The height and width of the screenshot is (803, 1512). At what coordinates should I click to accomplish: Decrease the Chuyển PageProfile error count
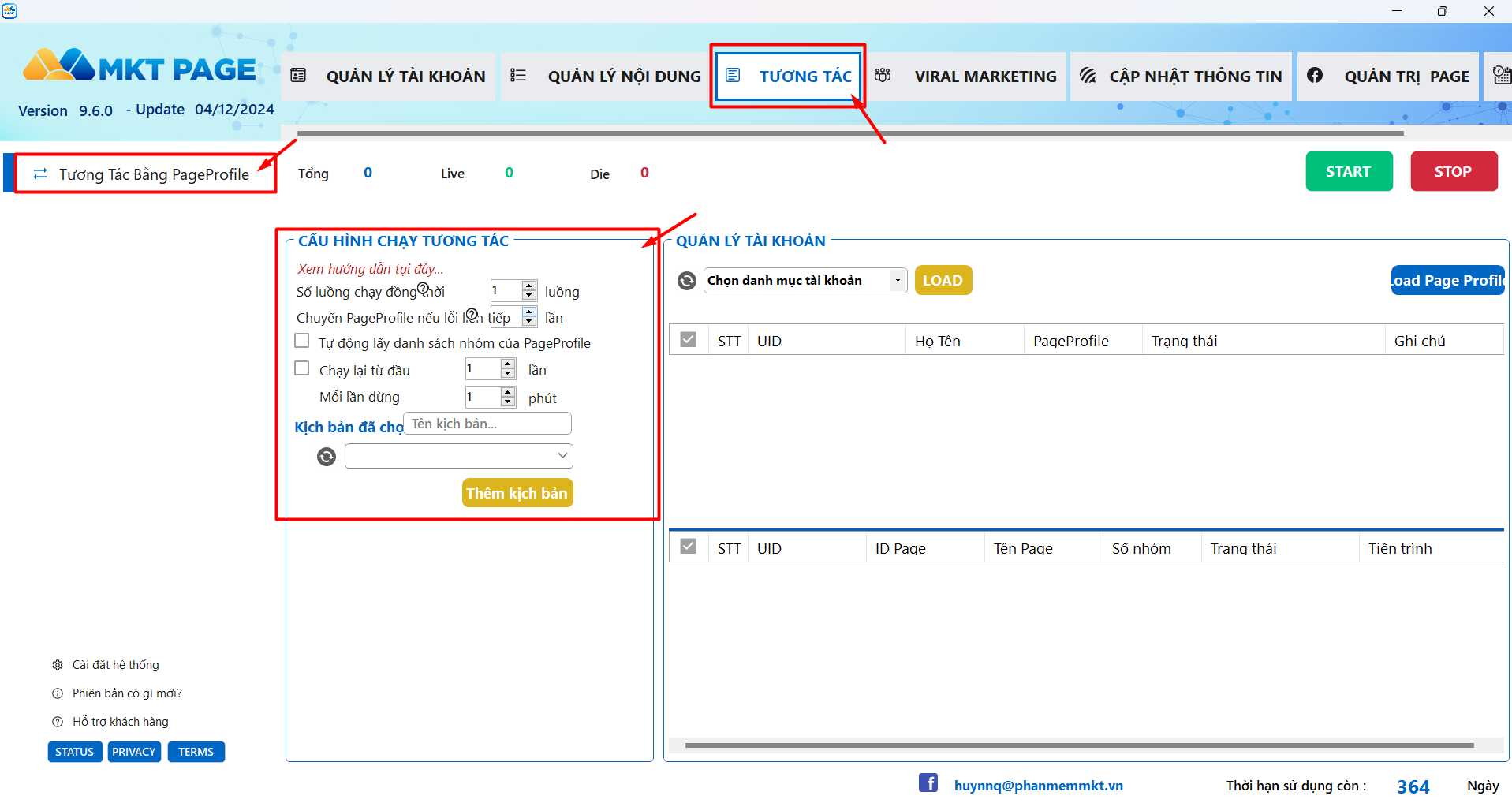click(529, 322)
